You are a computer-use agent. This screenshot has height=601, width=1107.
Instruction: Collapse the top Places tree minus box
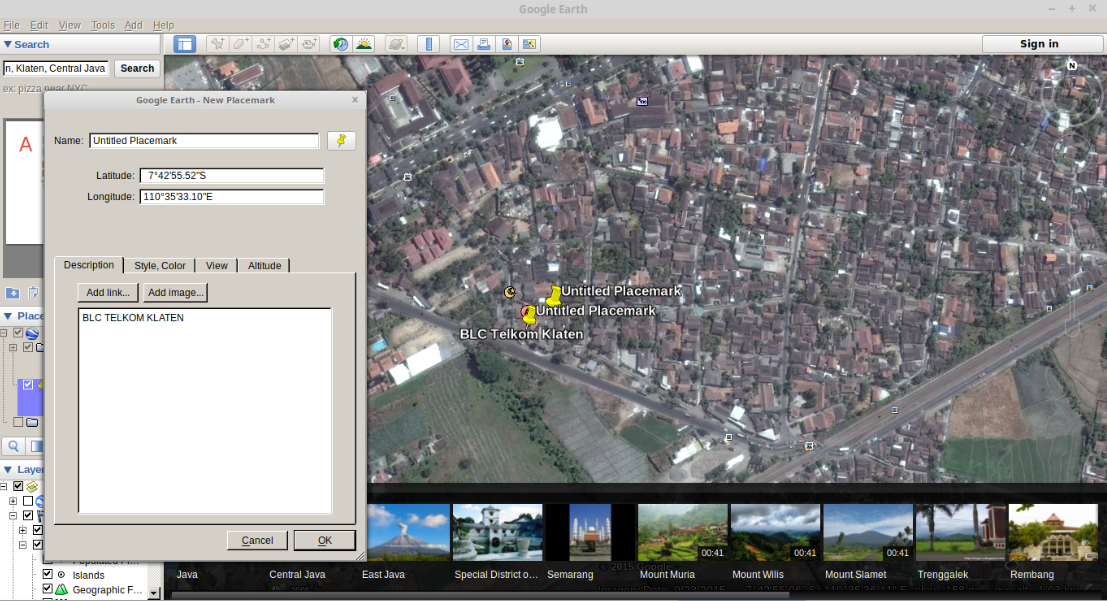(4, 333)
